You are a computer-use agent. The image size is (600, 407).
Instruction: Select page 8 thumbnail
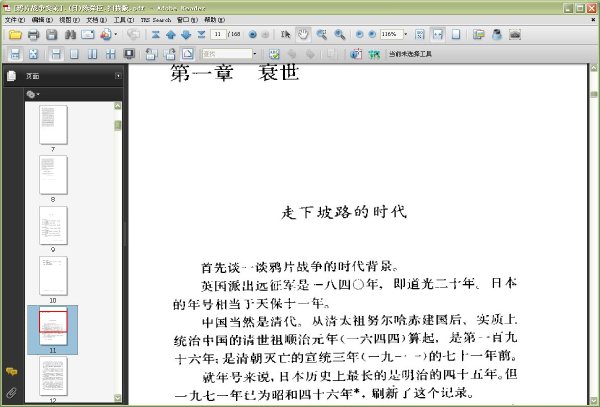tap(53, 175)
